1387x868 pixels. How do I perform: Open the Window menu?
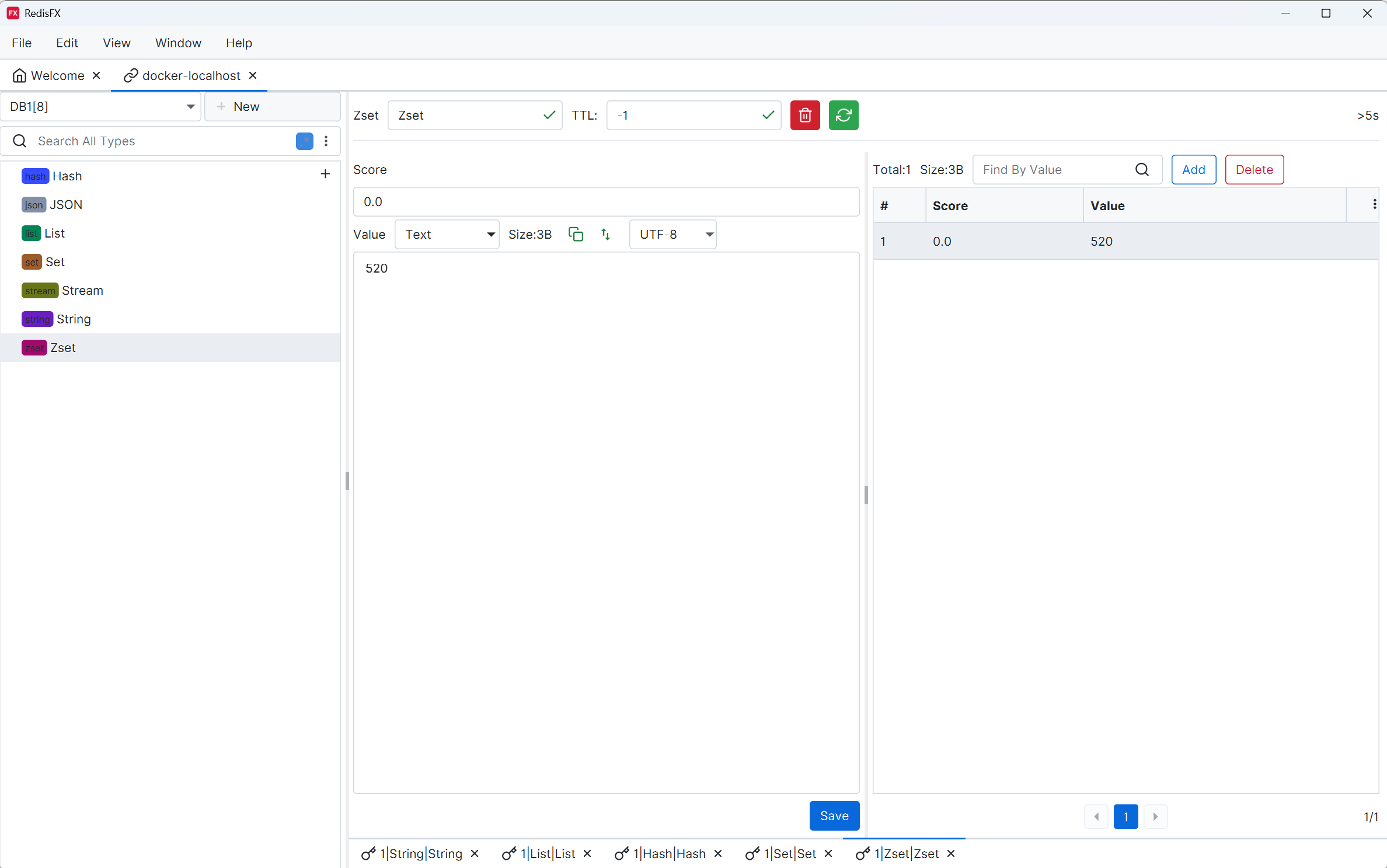(x=178, y=43)
